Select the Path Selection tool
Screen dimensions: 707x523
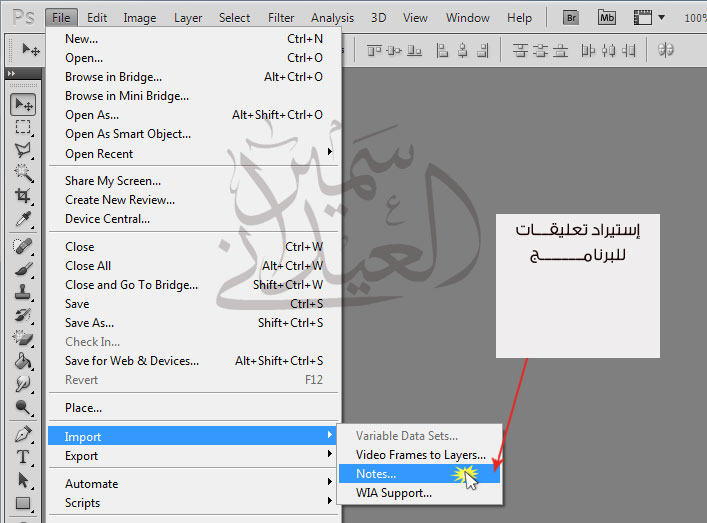(23, 480)
